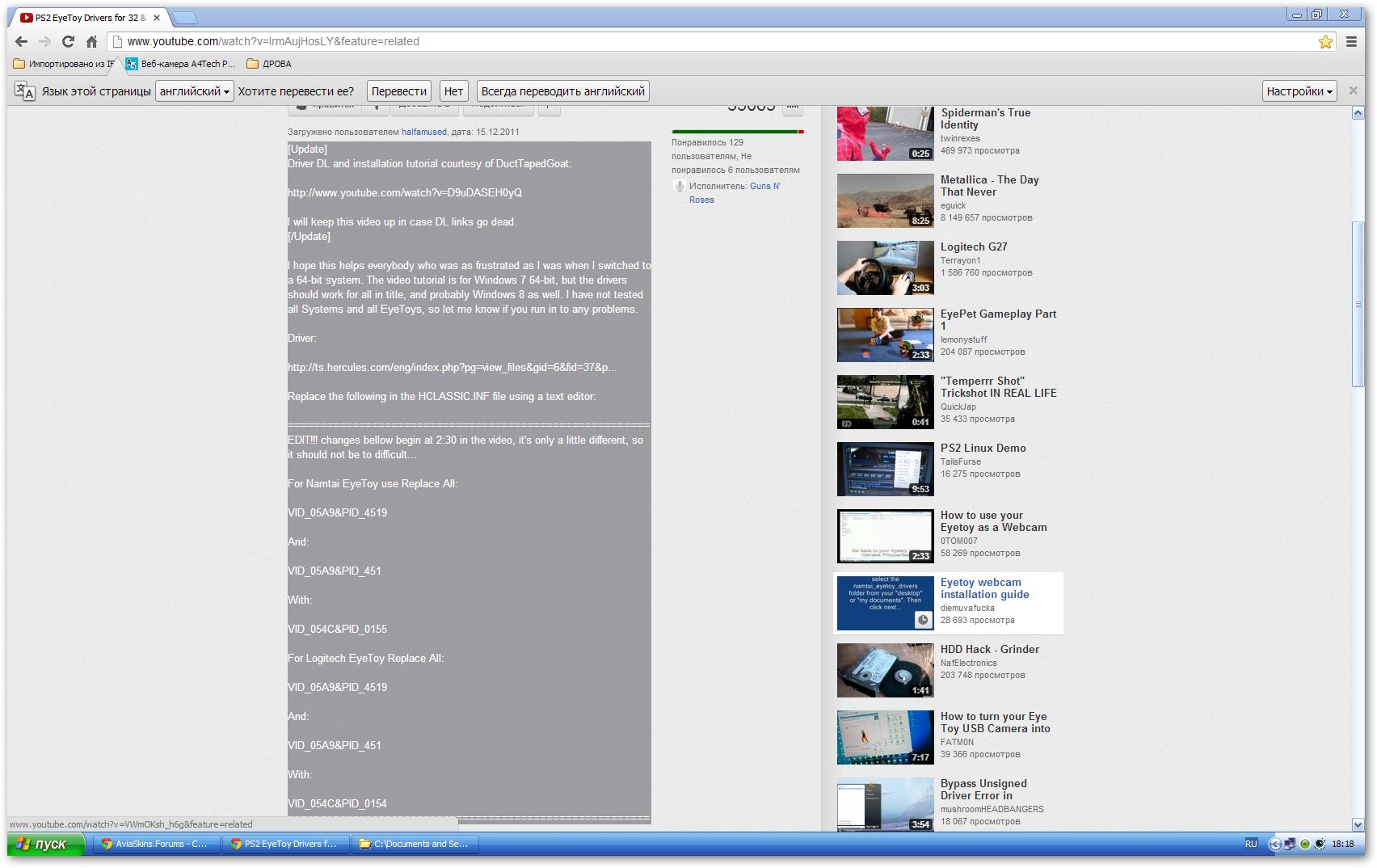Open Spiderman's True Identity video title

coord(986,119)
